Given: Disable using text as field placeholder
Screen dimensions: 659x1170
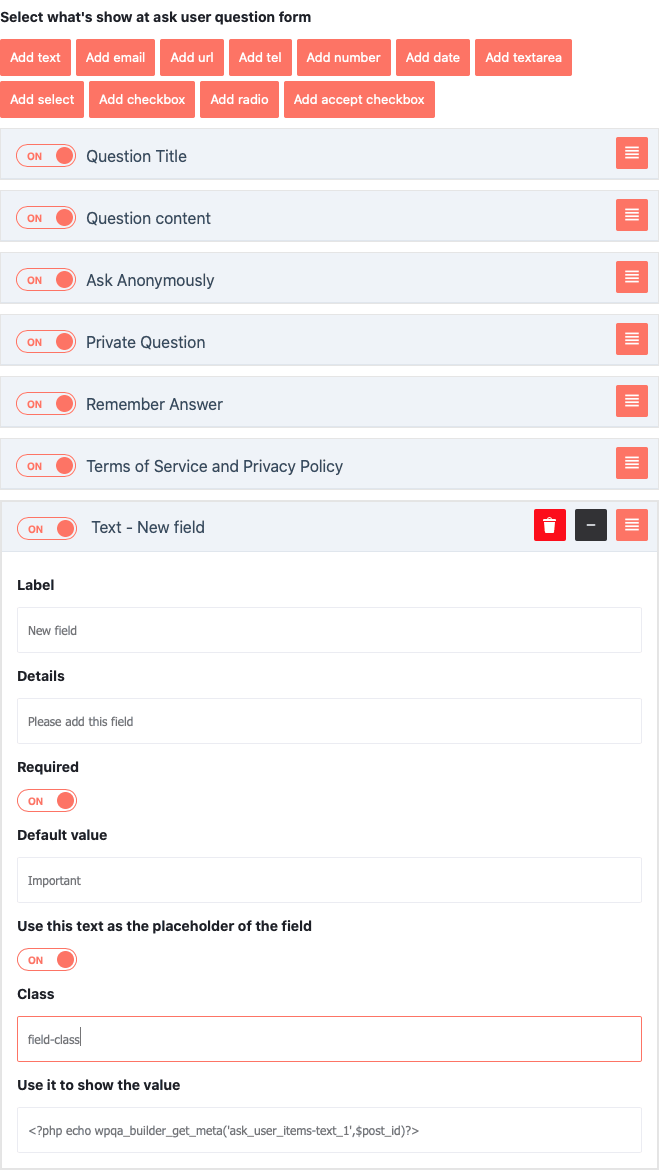Looking at the screenshot, I should click(x=46, y=959).
